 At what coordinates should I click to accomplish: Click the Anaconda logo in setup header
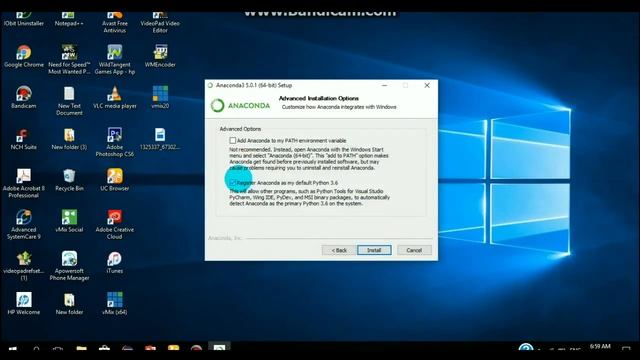pos(240,106)
